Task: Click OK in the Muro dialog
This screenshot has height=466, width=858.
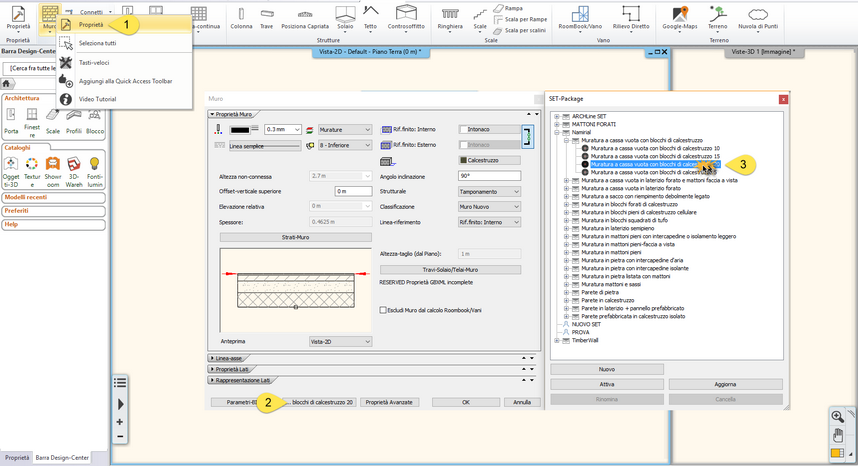Action: [x=466, y=402]
